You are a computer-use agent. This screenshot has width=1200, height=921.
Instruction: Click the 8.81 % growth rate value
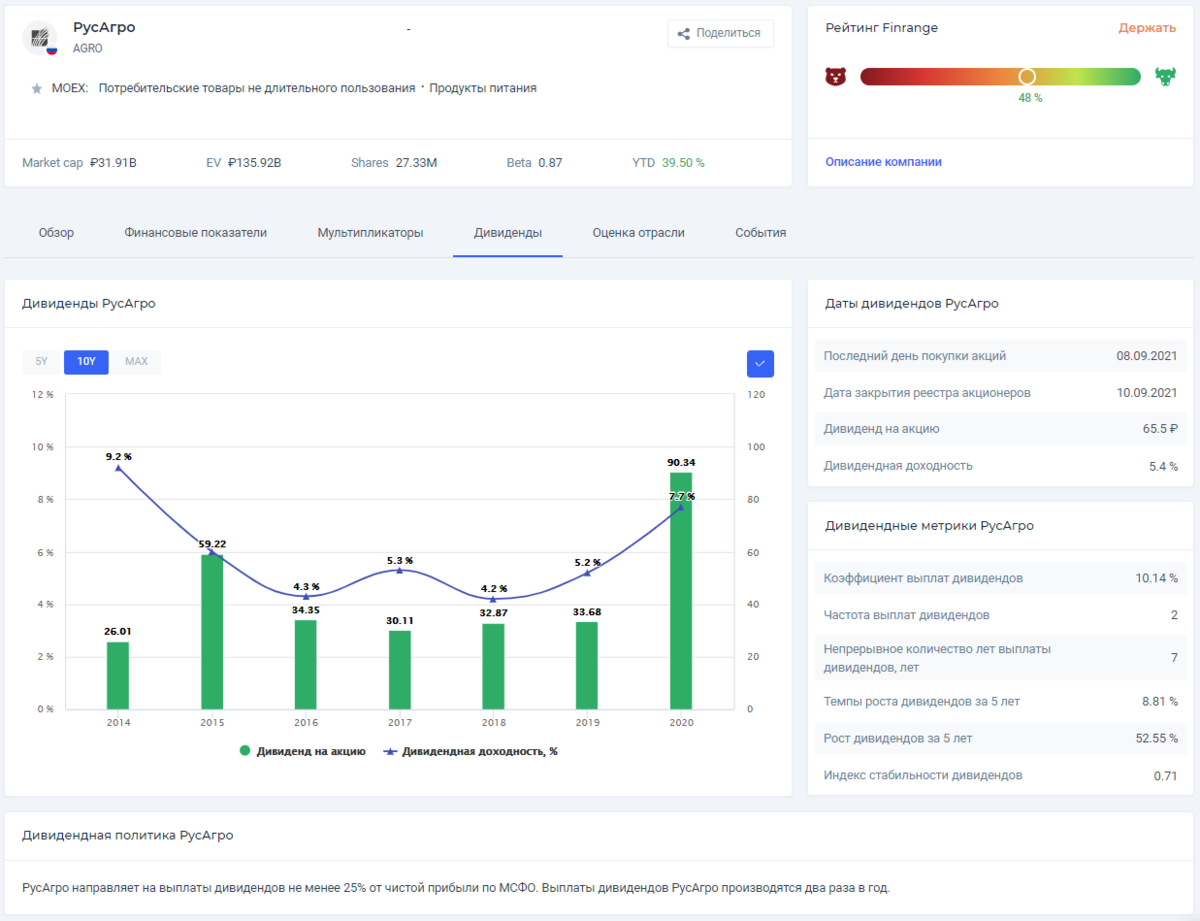1159,702
